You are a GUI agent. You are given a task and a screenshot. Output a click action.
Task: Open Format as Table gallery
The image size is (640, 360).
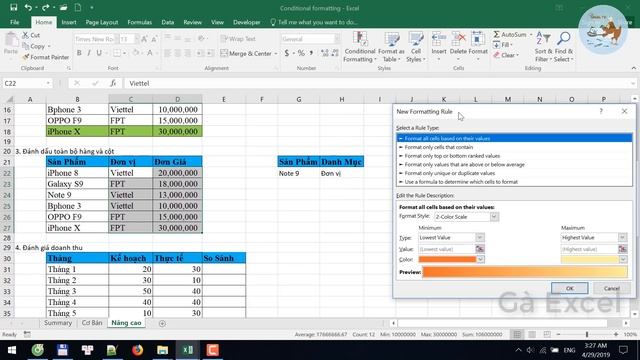click(391, 47)
